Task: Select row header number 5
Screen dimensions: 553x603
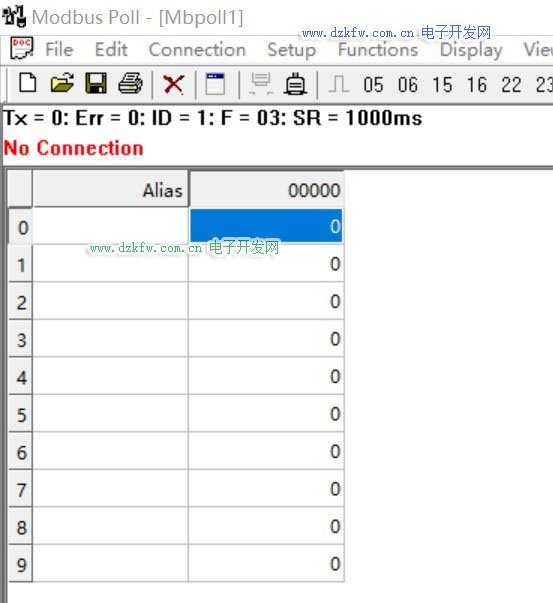Action: pyautogui.click(x=21, y=414)
